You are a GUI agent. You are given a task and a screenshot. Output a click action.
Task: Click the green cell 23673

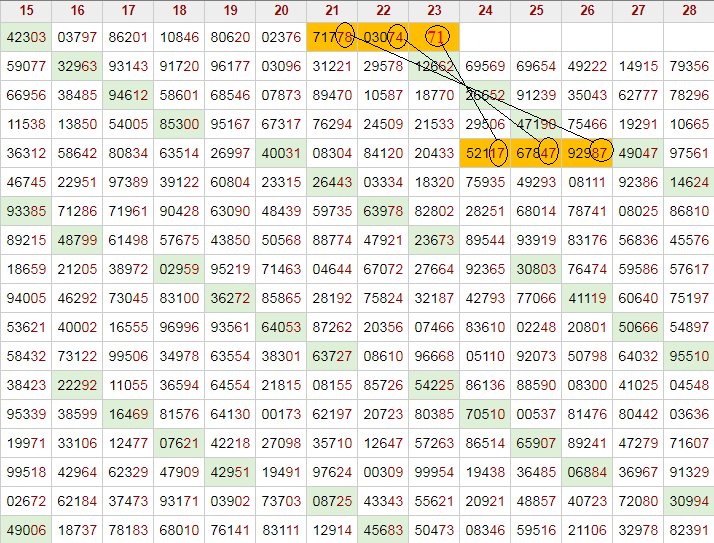434,240
